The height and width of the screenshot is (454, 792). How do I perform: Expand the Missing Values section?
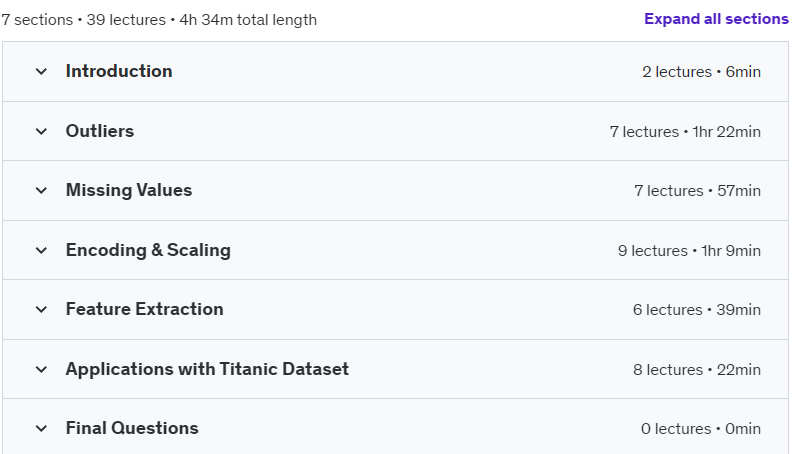click(x=129, y=190)
